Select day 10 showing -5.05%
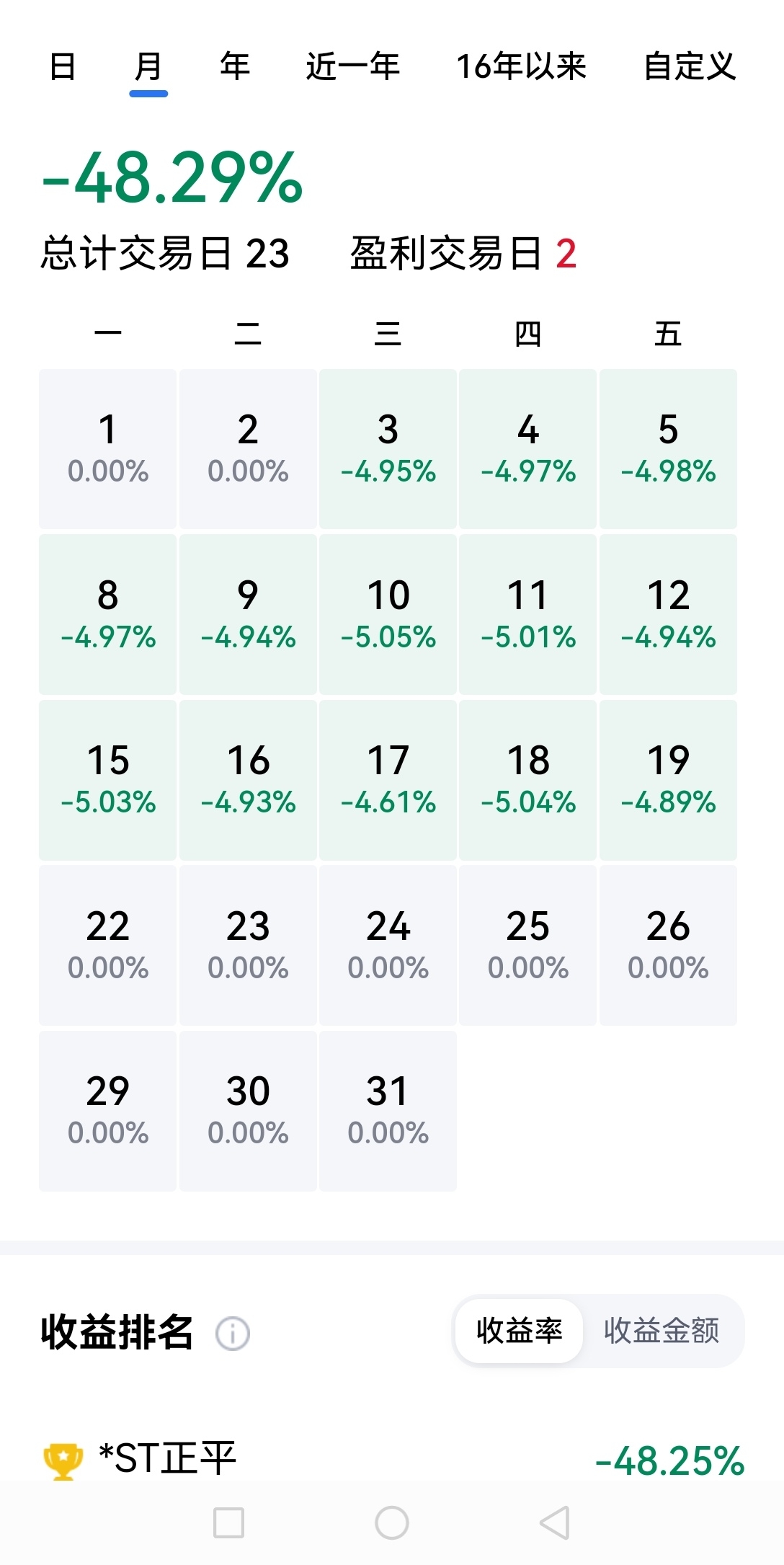Image resolution: width=784 pixels, height=1565 pixels. coord(388,614)
